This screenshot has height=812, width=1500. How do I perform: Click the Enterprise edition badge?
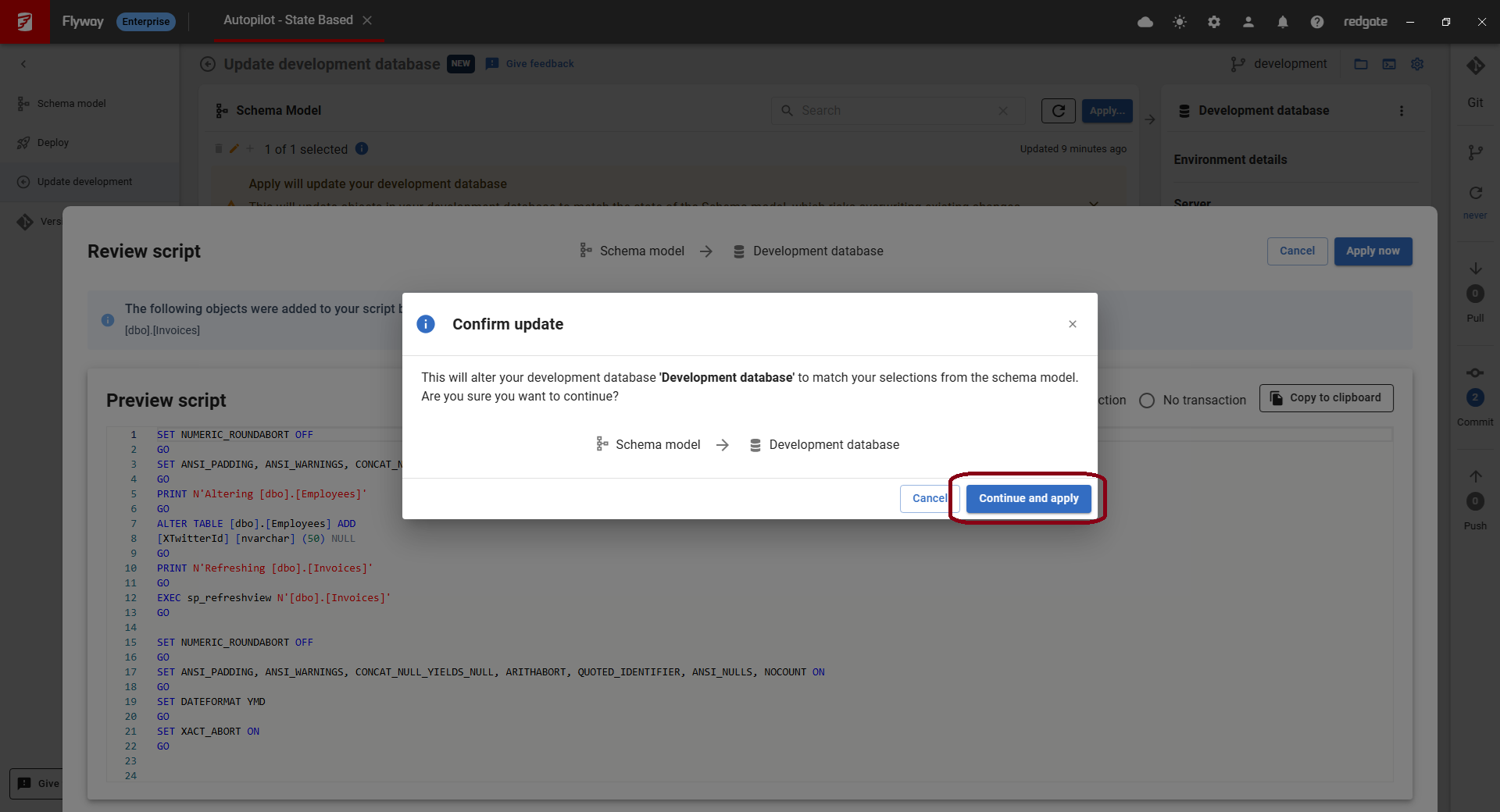pos(146,22)
